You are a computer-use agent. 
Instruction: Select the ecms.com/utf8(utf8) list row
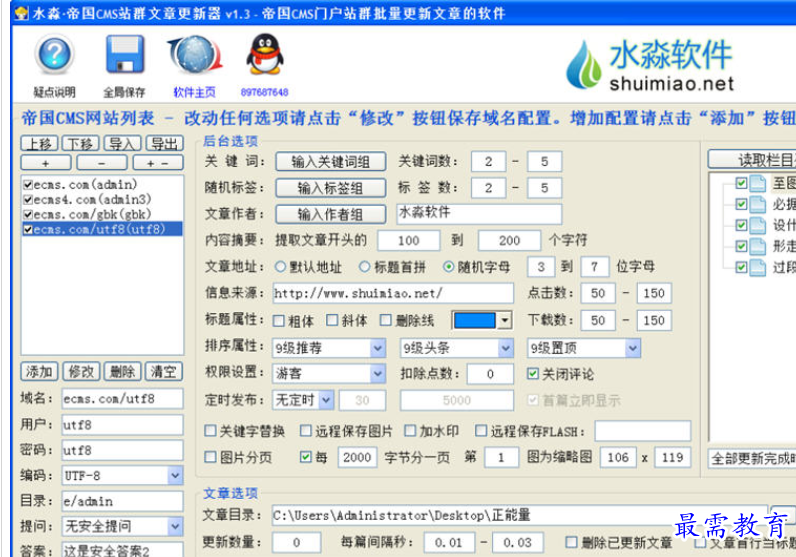[102, 229]
